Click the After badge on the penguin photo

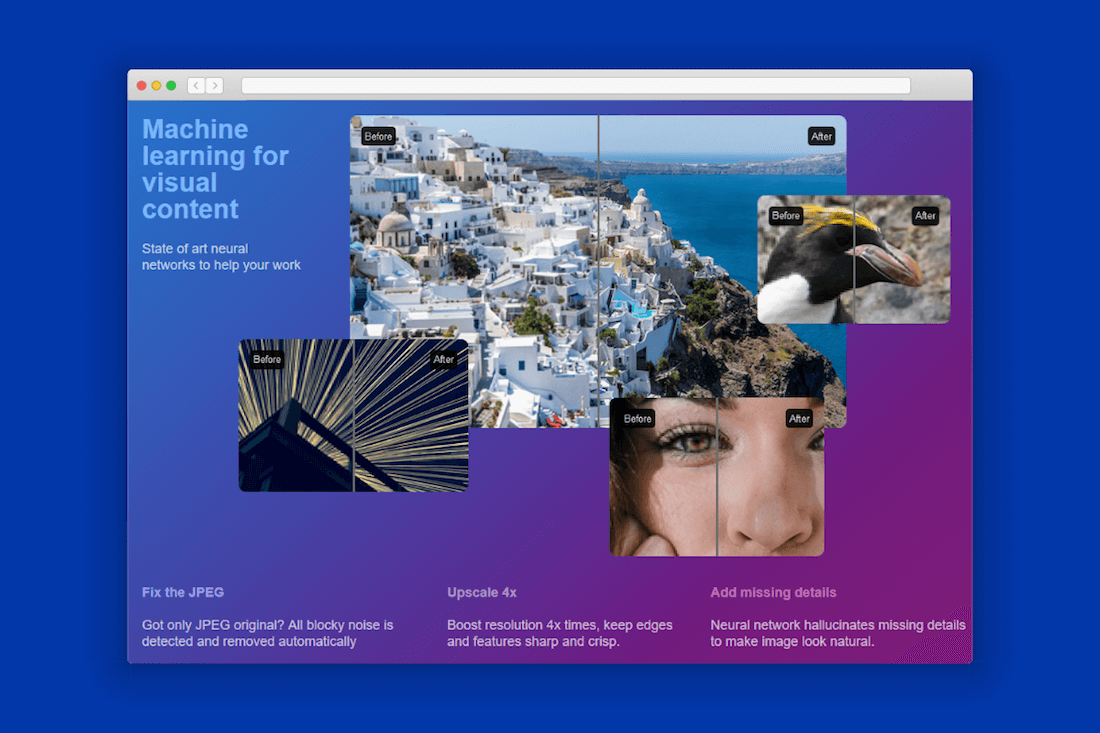coord(925,215)
